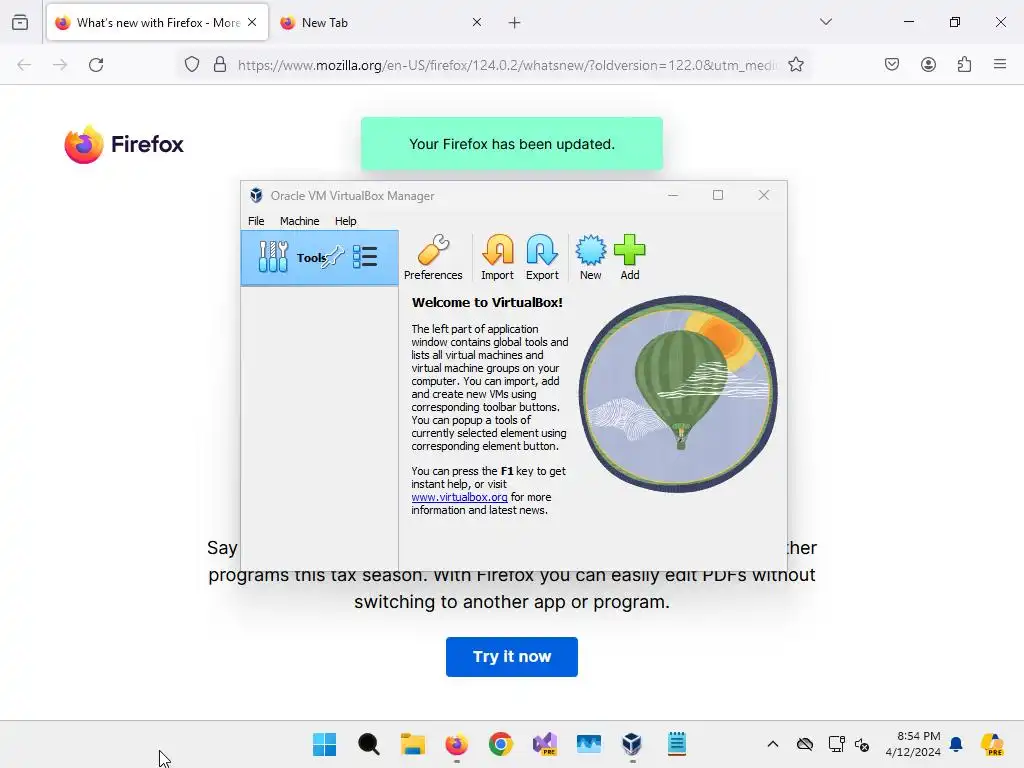Click the Import appliance icon
The width and height of the screenshot is (1024, 768).
click(498, 258)
